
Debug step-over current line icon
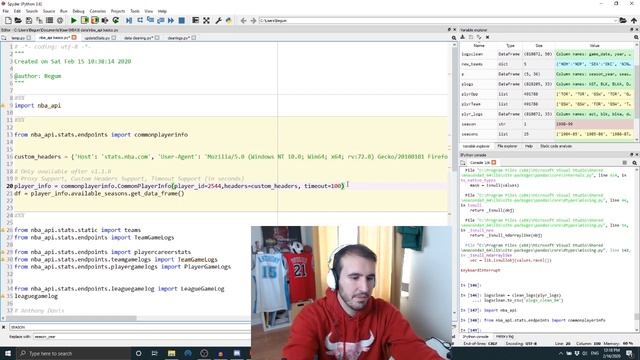point(140,20)
